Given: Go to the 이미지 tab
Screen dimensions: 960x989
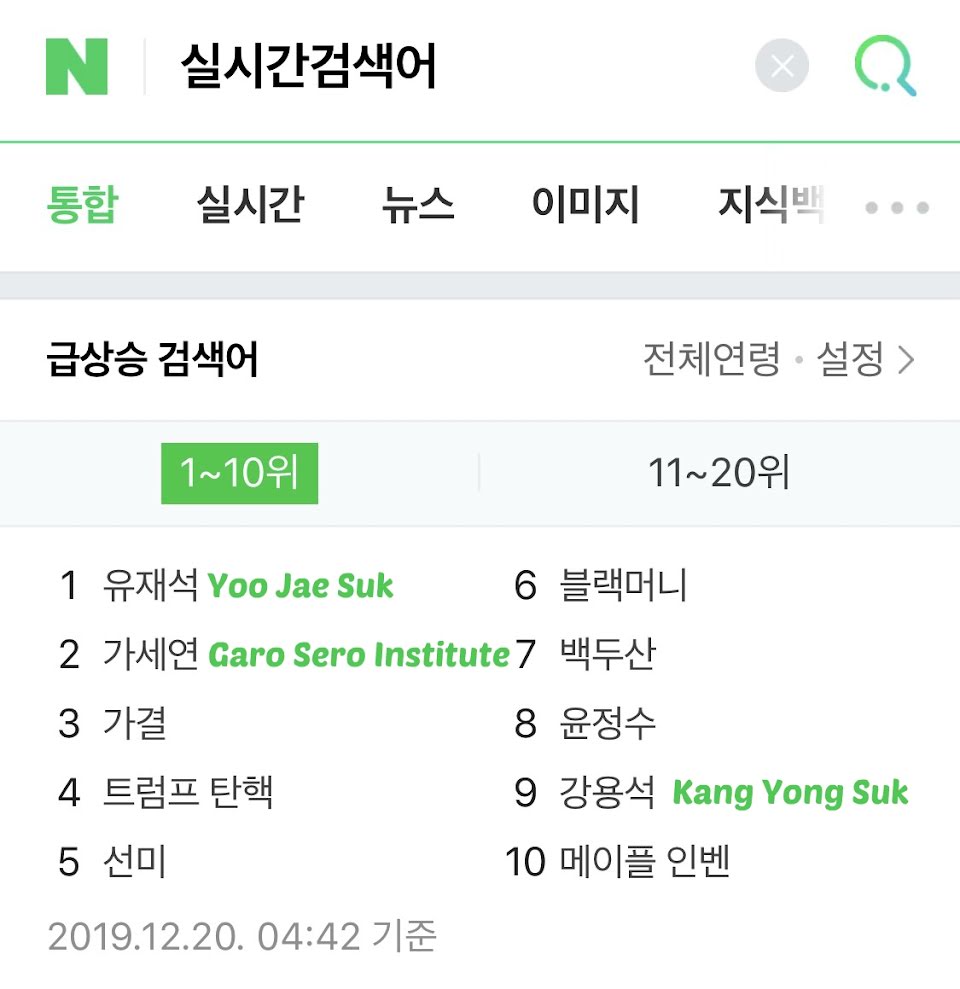Looking at the screenshot, I should tap(585, 204).
